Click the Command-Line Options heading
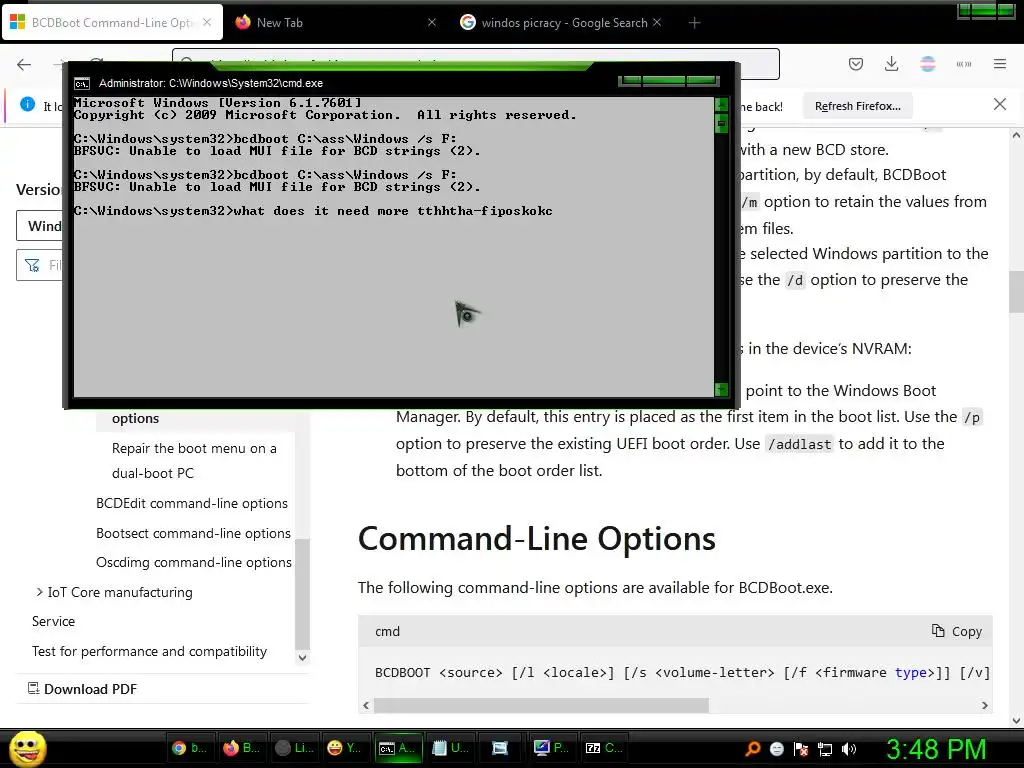The height and width of the screenshot is (768, 1024). tap(537, 539)
